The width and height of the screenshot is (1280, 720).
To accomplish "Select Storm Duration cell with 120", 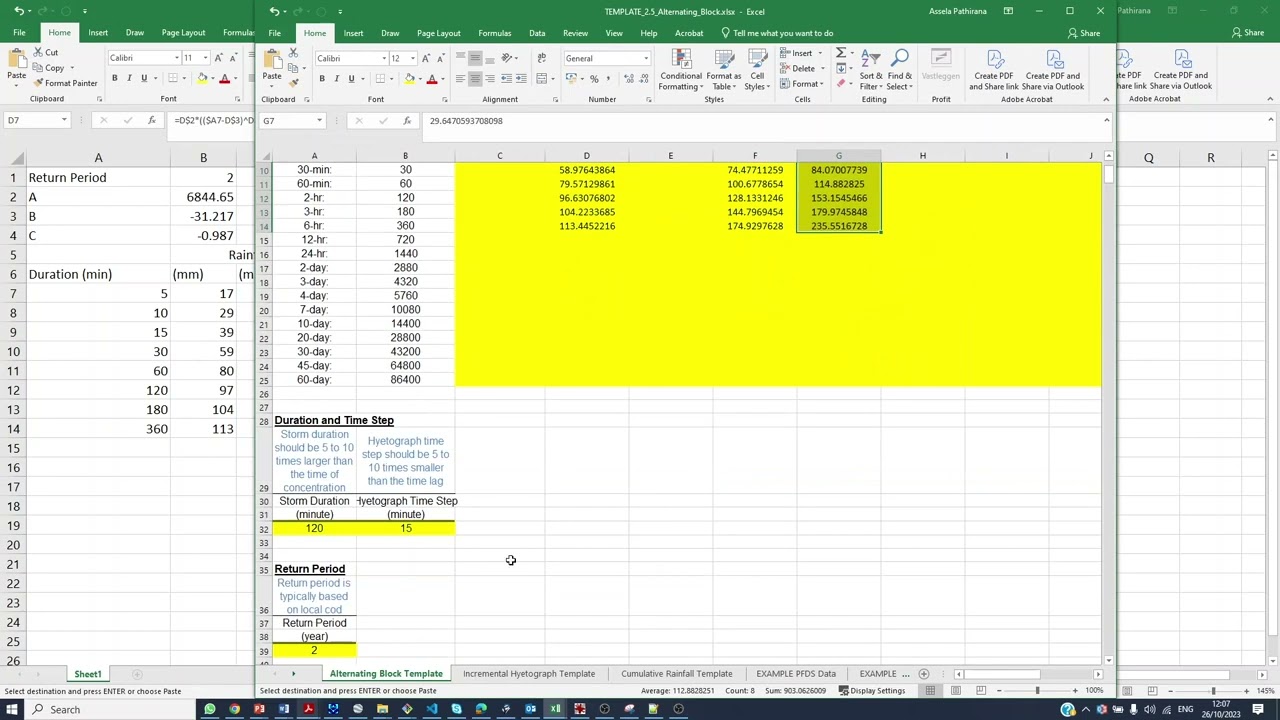I will tap(314, 528).
